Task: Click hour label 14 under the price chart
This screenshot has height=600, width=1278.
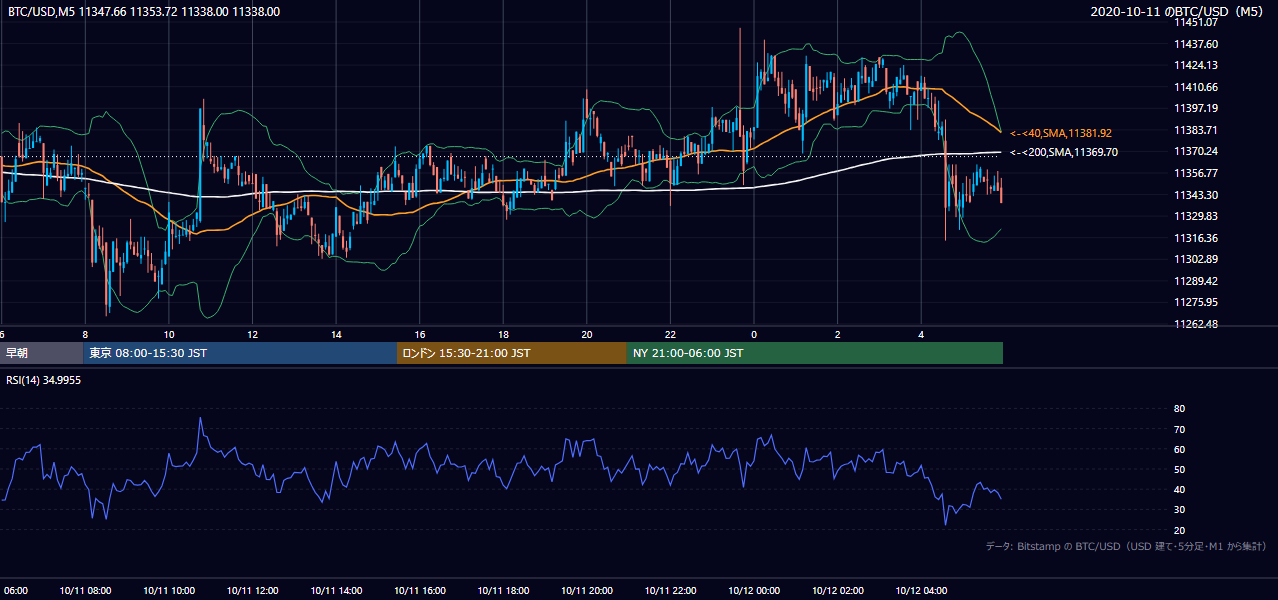Action: tap(337, 334)
